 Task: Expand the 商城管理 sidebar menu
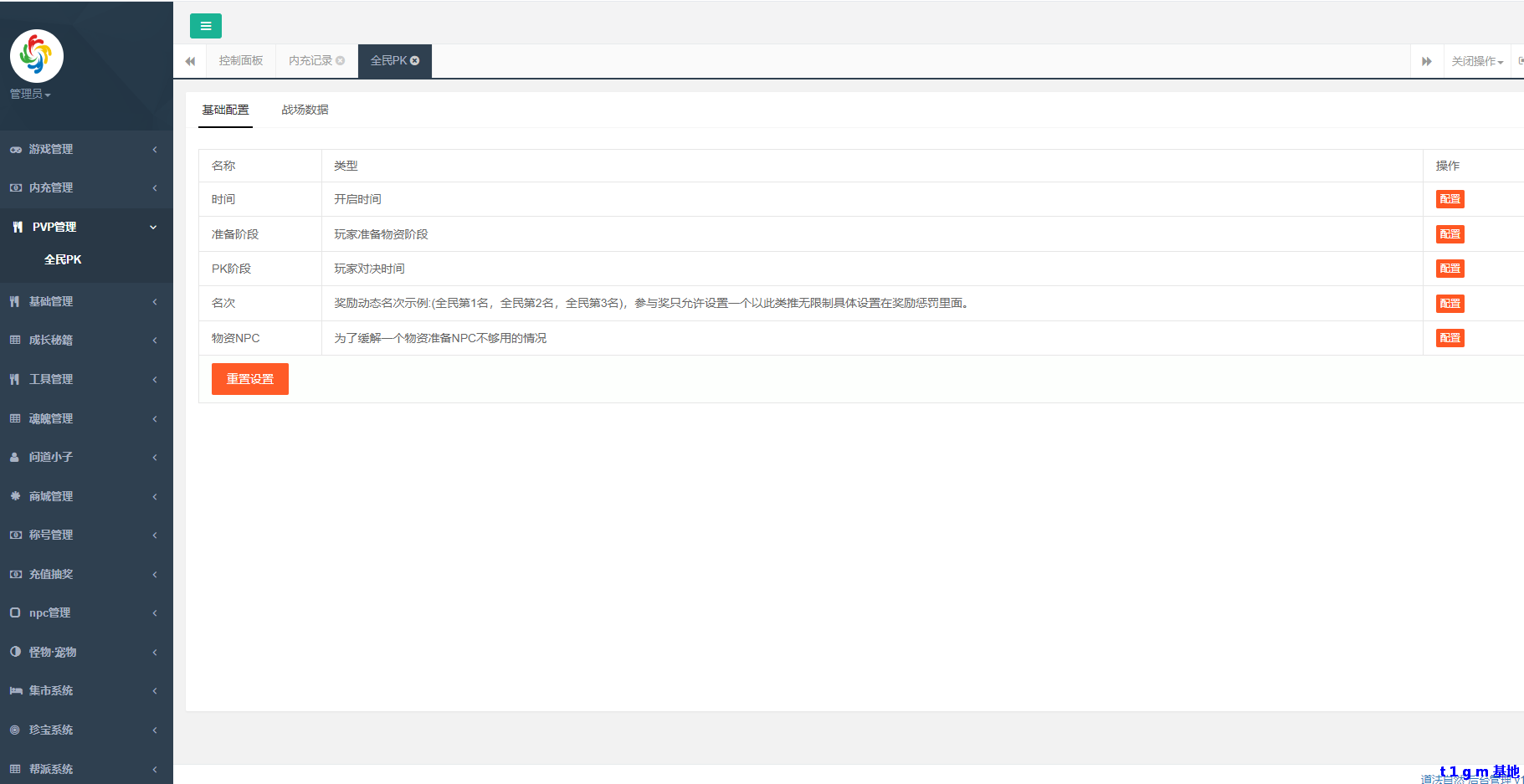tap(84, 496)
